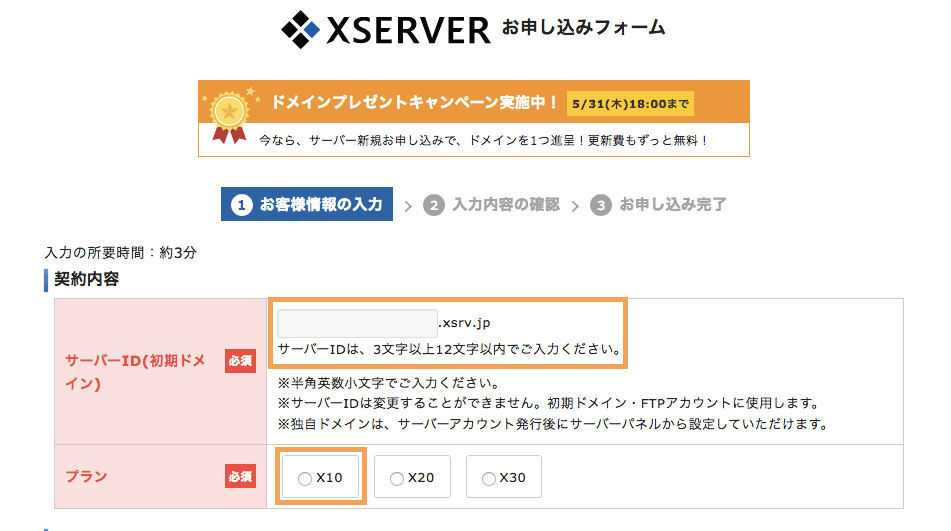
Task: Select the X10 plan radio button
Action: tap(304, 479)
